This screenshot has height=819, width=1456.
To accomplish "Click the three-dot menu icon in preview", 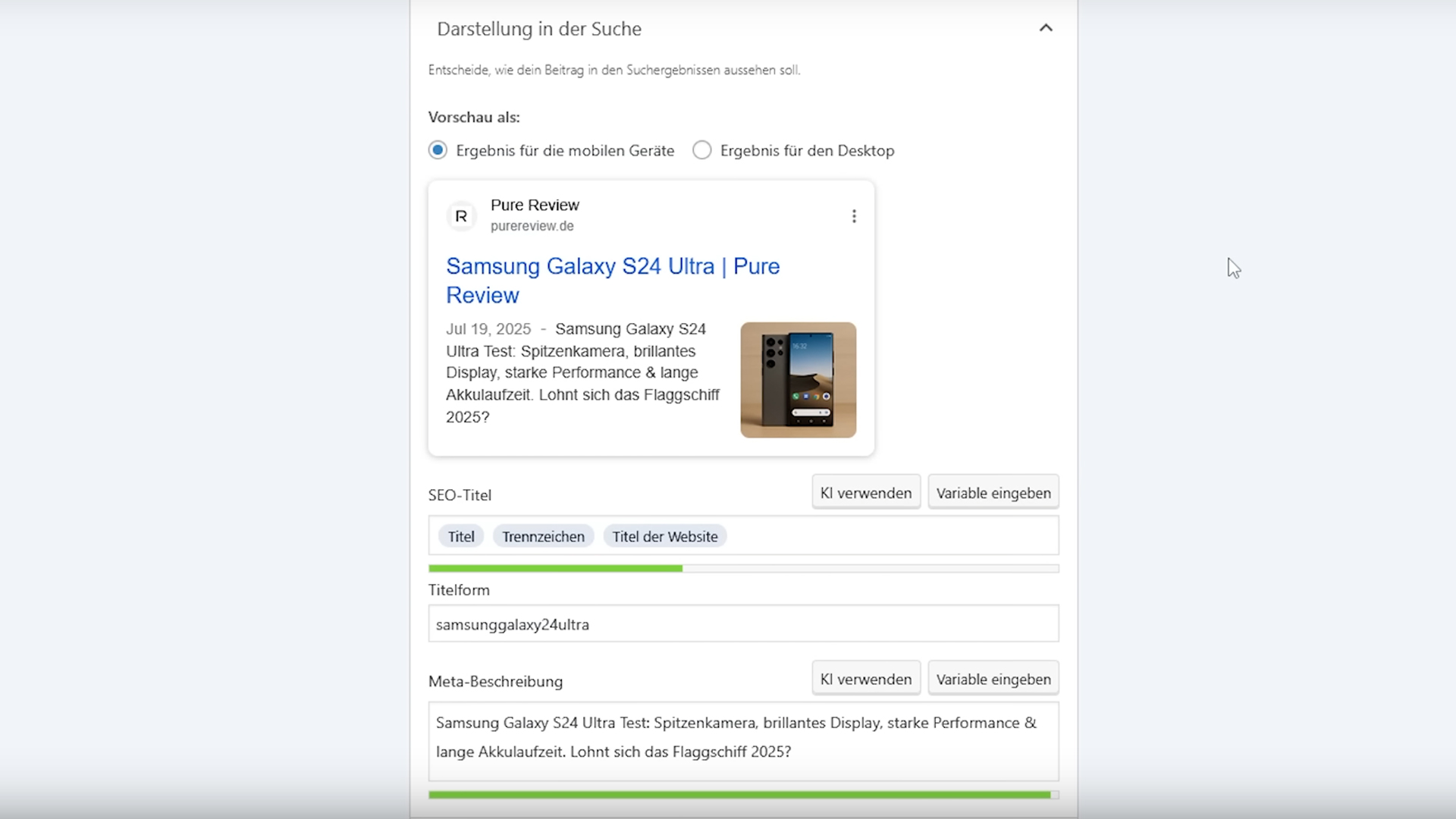I will pyautogui.click(x=854, y=216).
